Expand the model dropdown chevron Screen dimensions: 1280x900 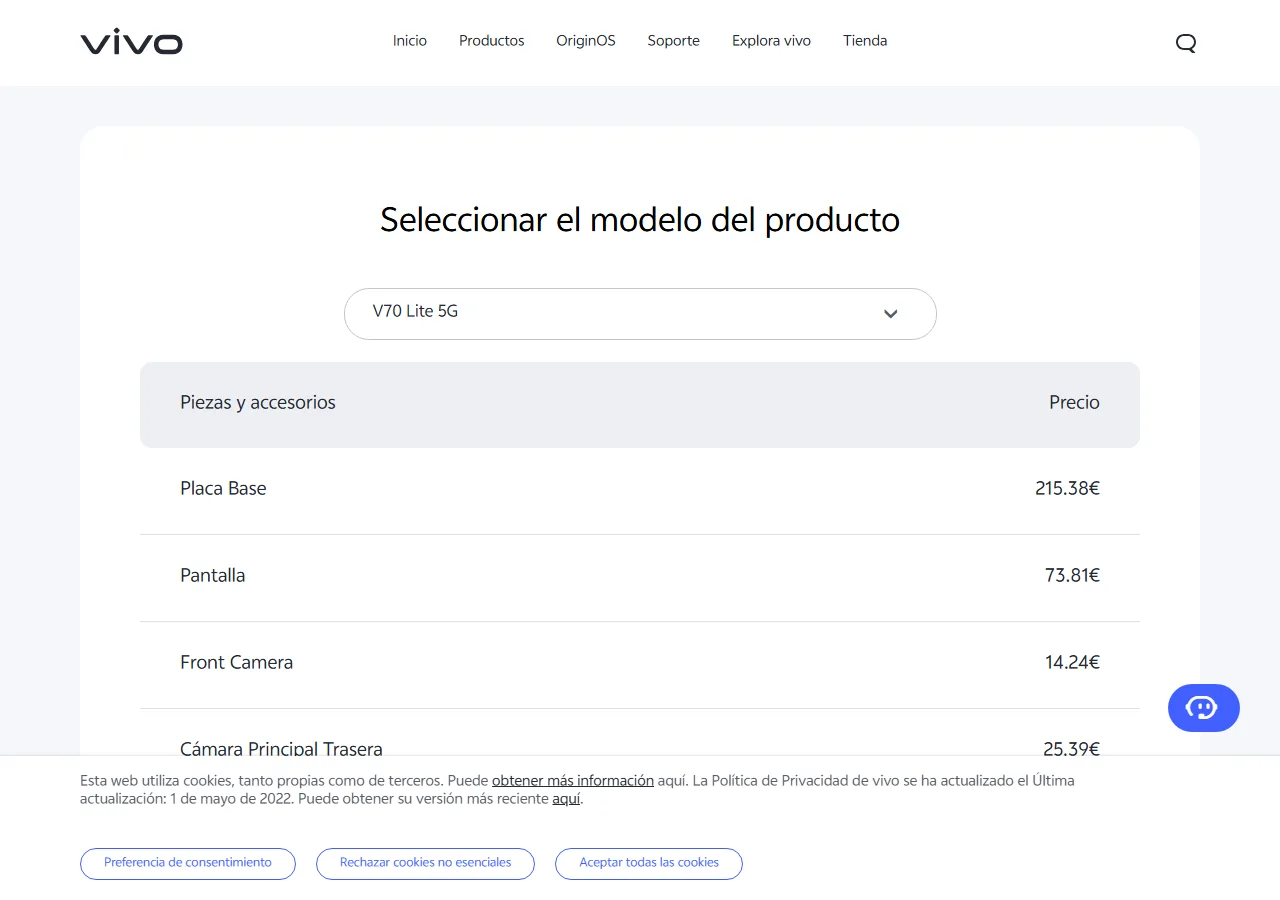tap(891, 314)
